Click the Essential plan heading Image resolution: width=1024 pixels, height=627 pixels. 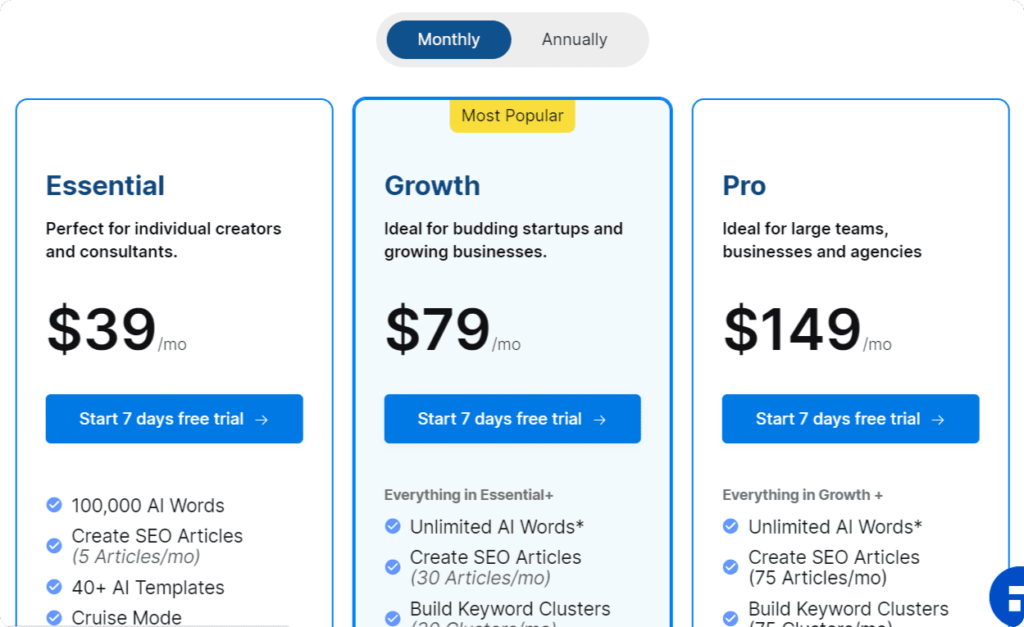[105, 186]
